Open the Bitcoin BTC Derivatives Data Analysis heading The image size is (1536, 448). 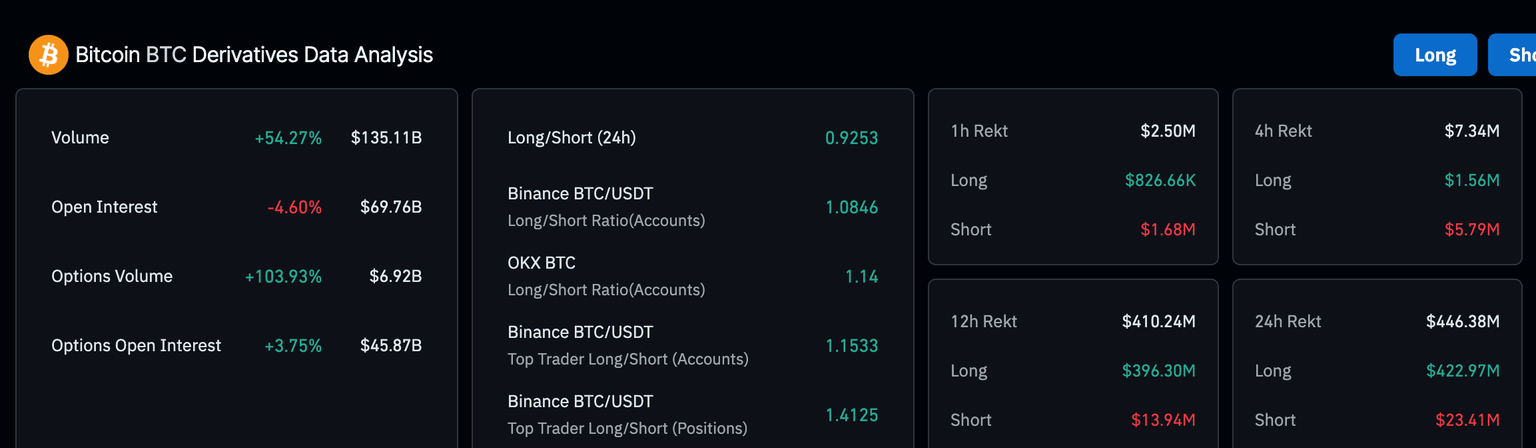tap(254, 55)
